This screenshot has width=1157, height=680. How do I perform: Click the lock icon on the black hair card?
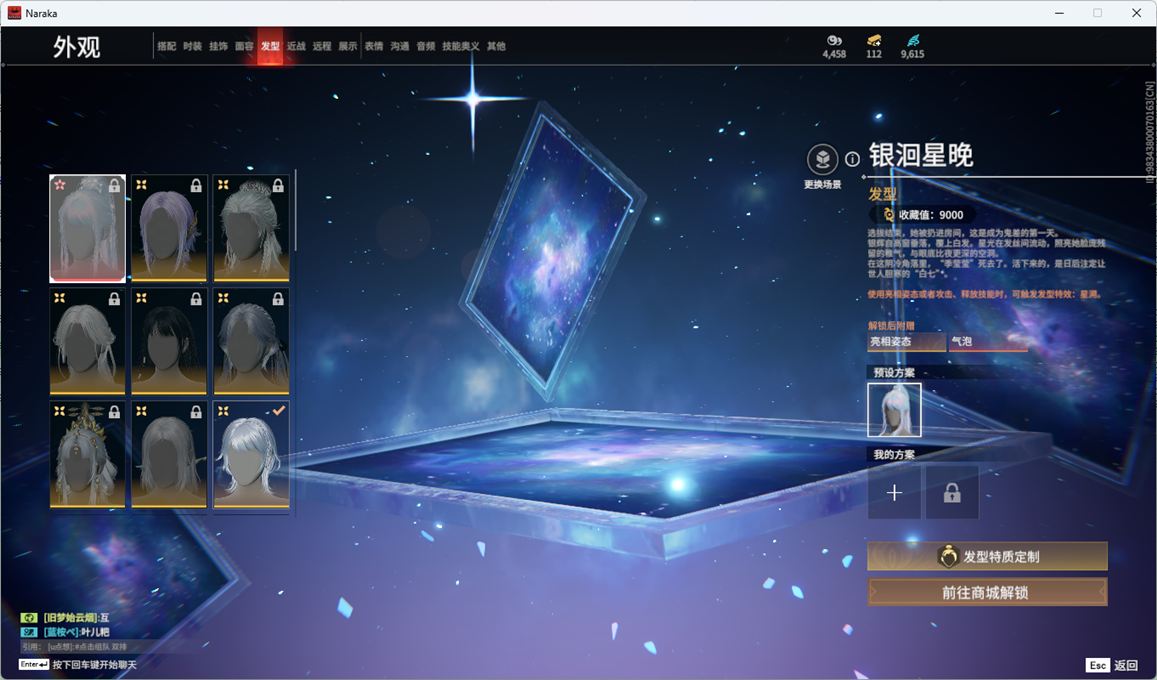pos(196,299)
